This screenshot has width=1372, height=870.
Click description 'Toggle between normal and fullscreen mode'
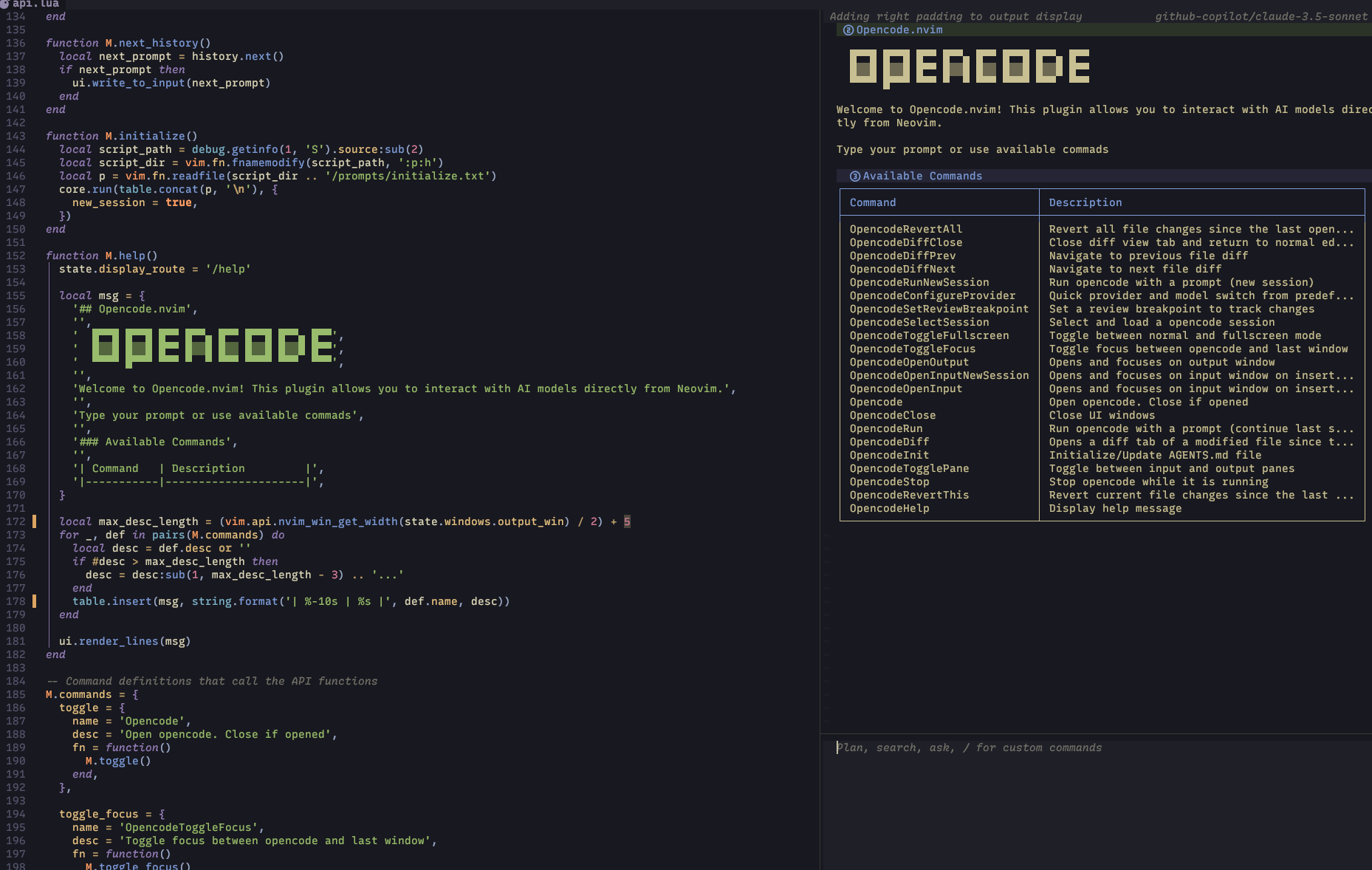1185,335
